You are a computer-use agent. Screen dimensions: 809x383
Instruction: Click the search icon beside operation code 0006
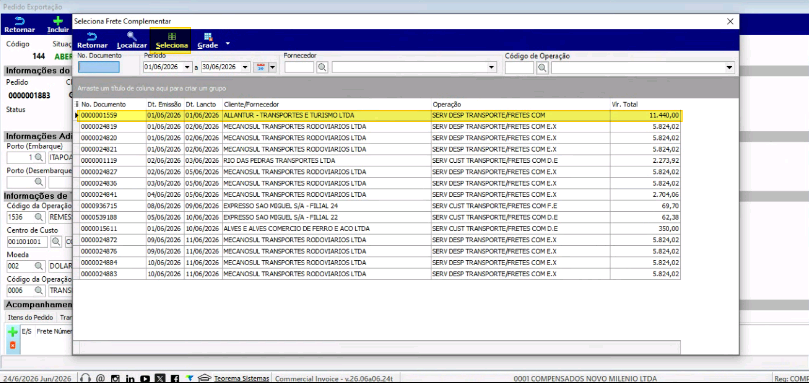[39, 290]
